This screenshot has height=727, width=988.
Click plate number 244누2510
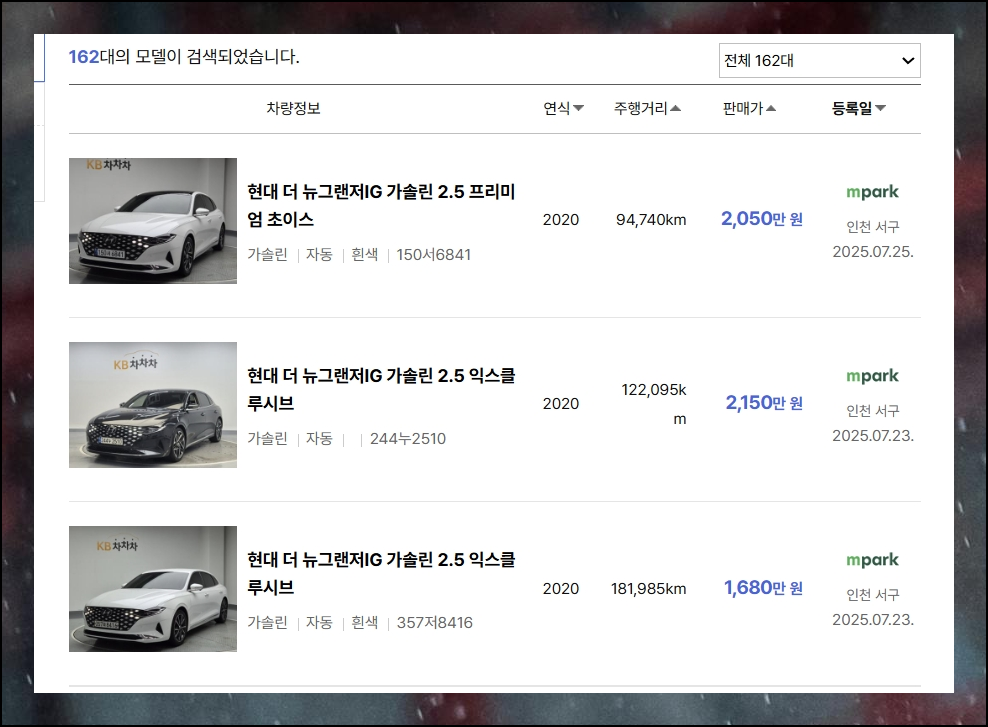tap(408, 438)
